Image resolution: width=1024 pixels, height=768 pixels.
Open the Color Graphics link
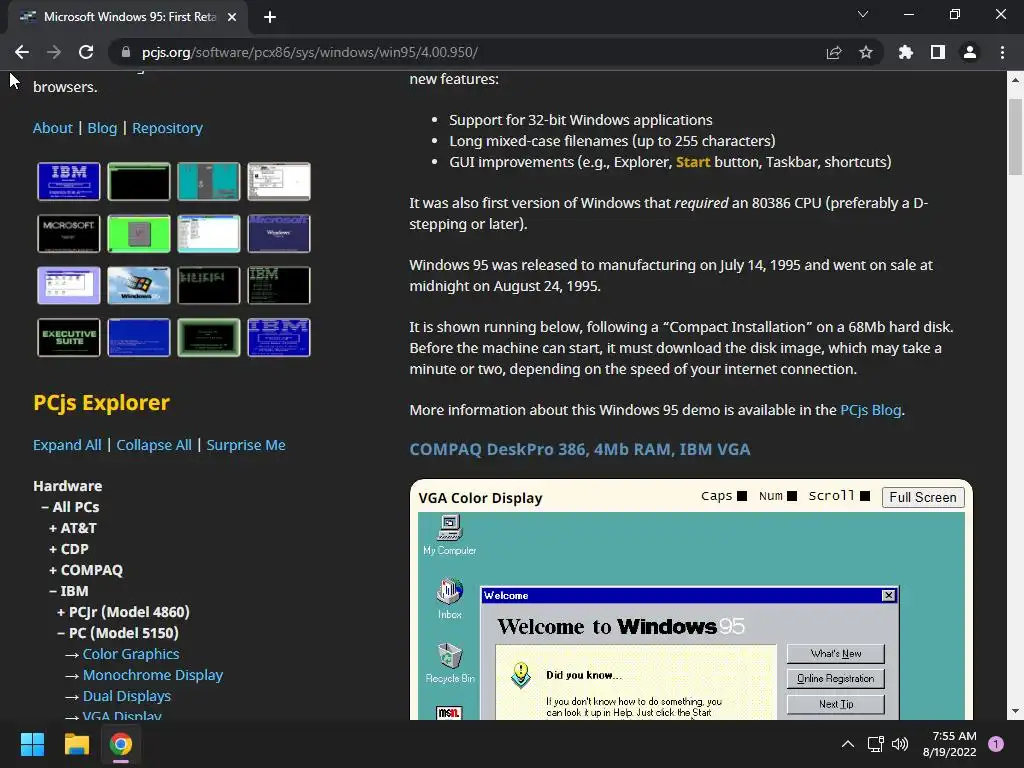click(x=131, y=654)
